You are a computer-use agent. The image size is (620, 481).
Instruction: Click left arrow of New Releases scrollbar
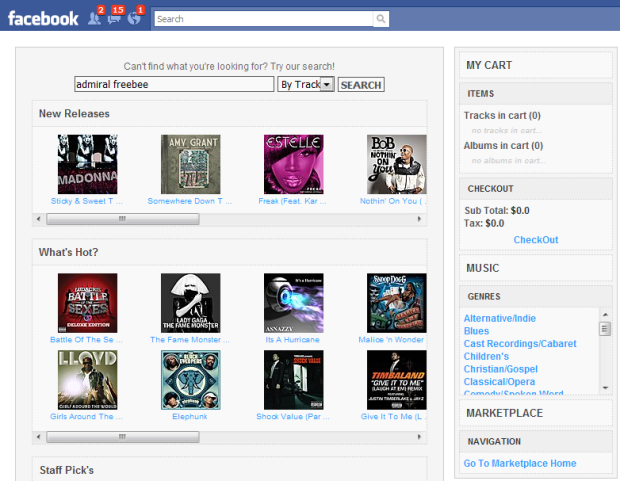tap(38, 219)
